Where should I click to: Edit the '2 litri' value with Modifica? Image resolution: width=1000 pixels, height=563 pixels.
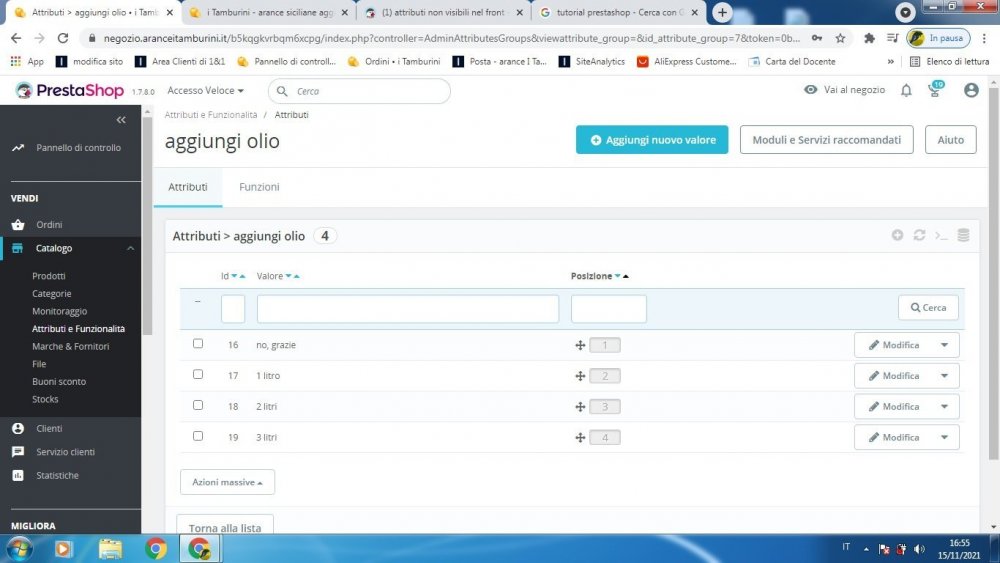[x=893, y=406]
